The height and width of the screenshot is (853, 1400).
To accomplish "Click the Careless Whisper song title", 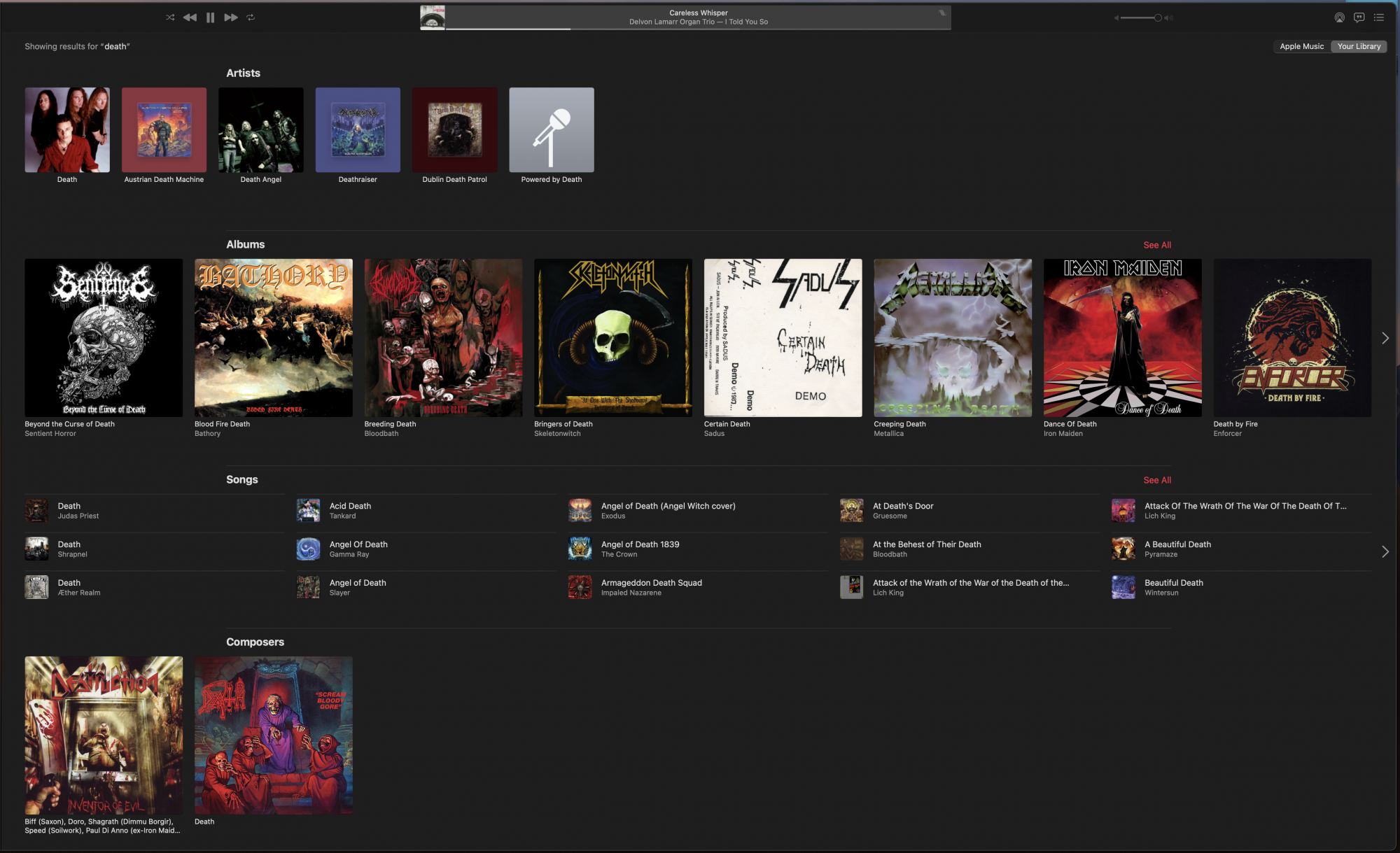I will click(698, 13).
